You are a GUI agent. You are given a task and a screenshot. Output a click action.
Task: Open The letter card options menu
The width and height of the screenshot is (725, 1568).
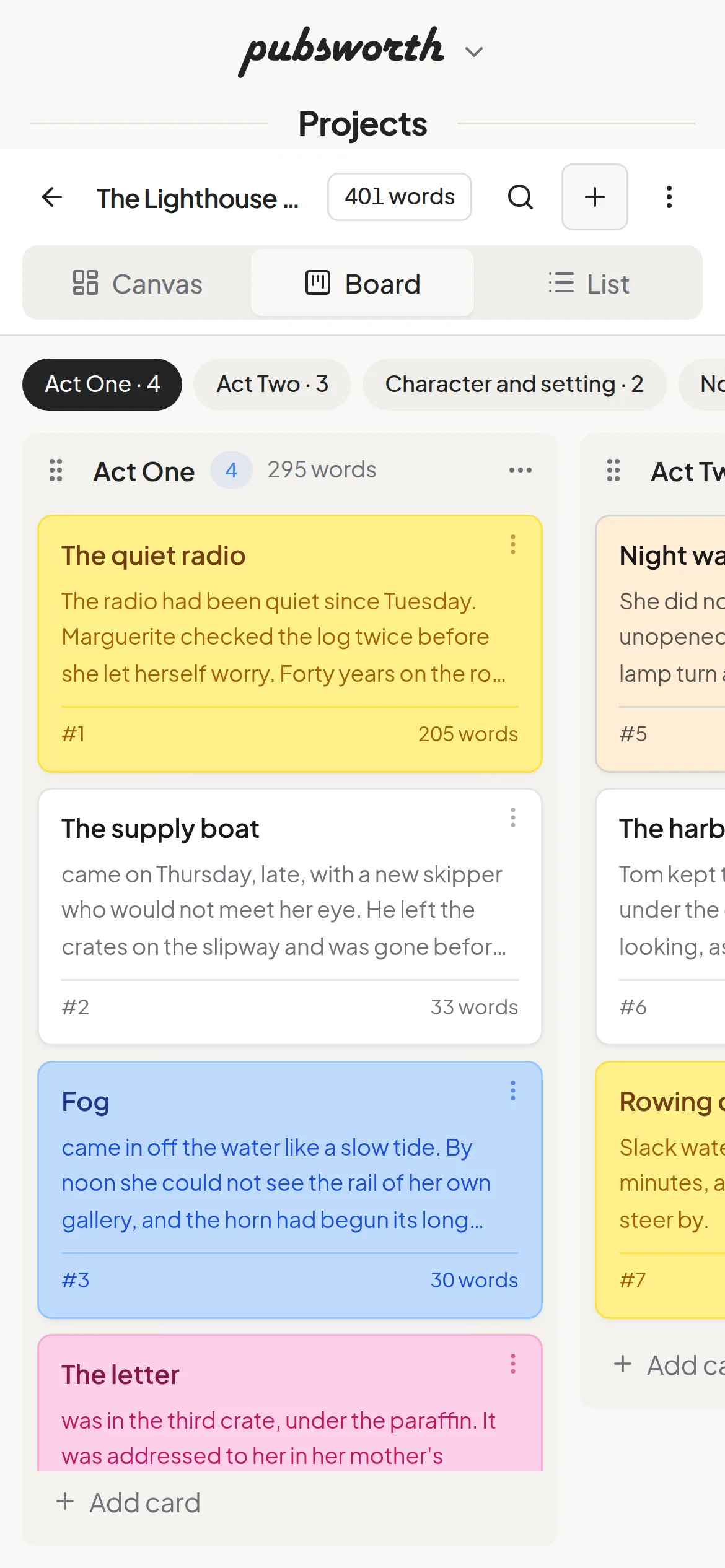(x=513, y=1364)
